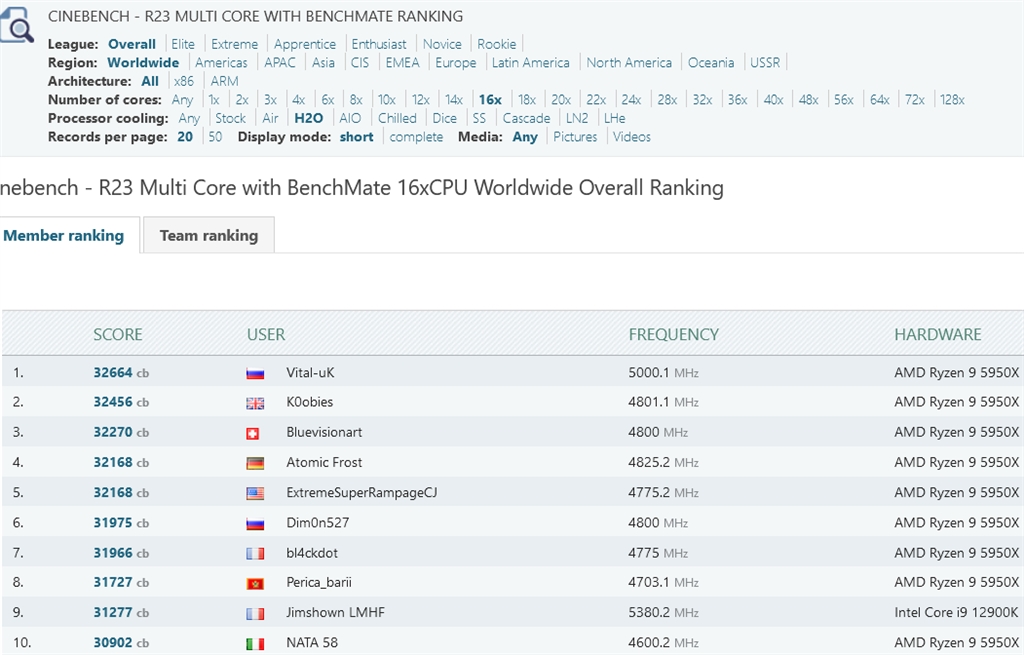Click the German flag beside Atomic Frost
The height and width of the screenshot is (655, 1024).
click(x=255, y=463)
